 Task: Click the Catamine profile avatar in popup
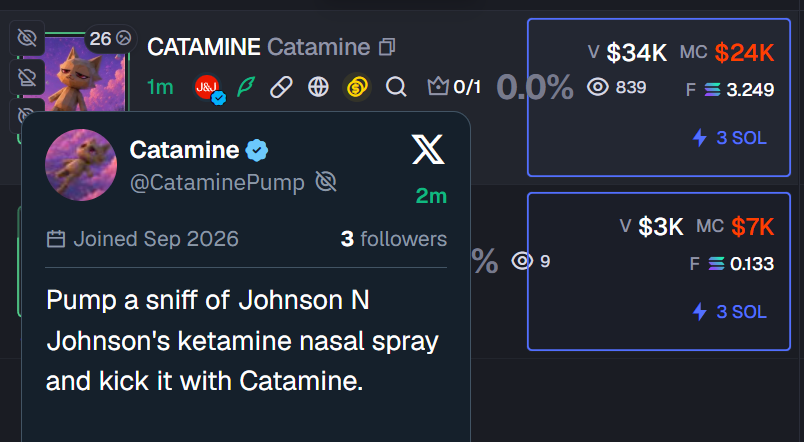click(x=81, y=165)
